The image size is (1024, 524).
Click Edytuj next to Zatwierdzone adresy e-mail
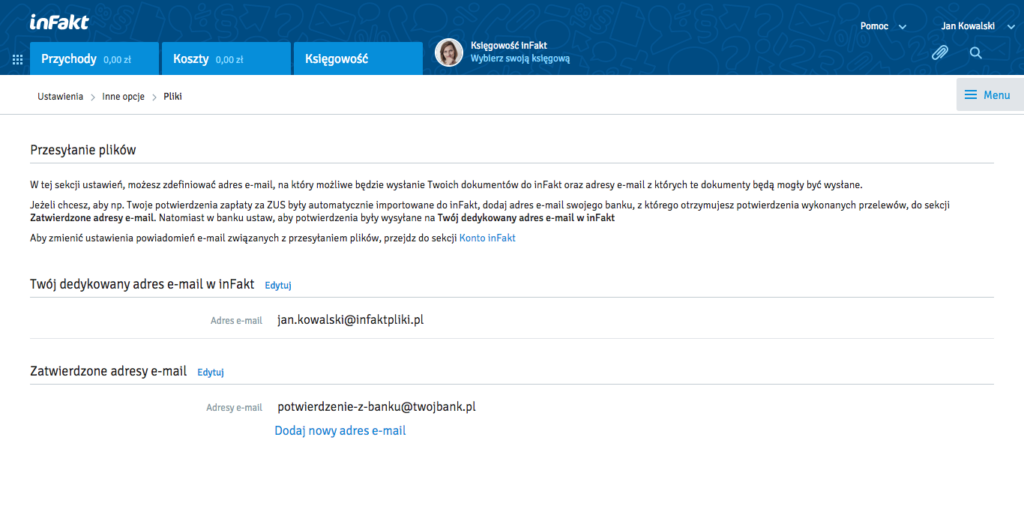tap(210, 372)
